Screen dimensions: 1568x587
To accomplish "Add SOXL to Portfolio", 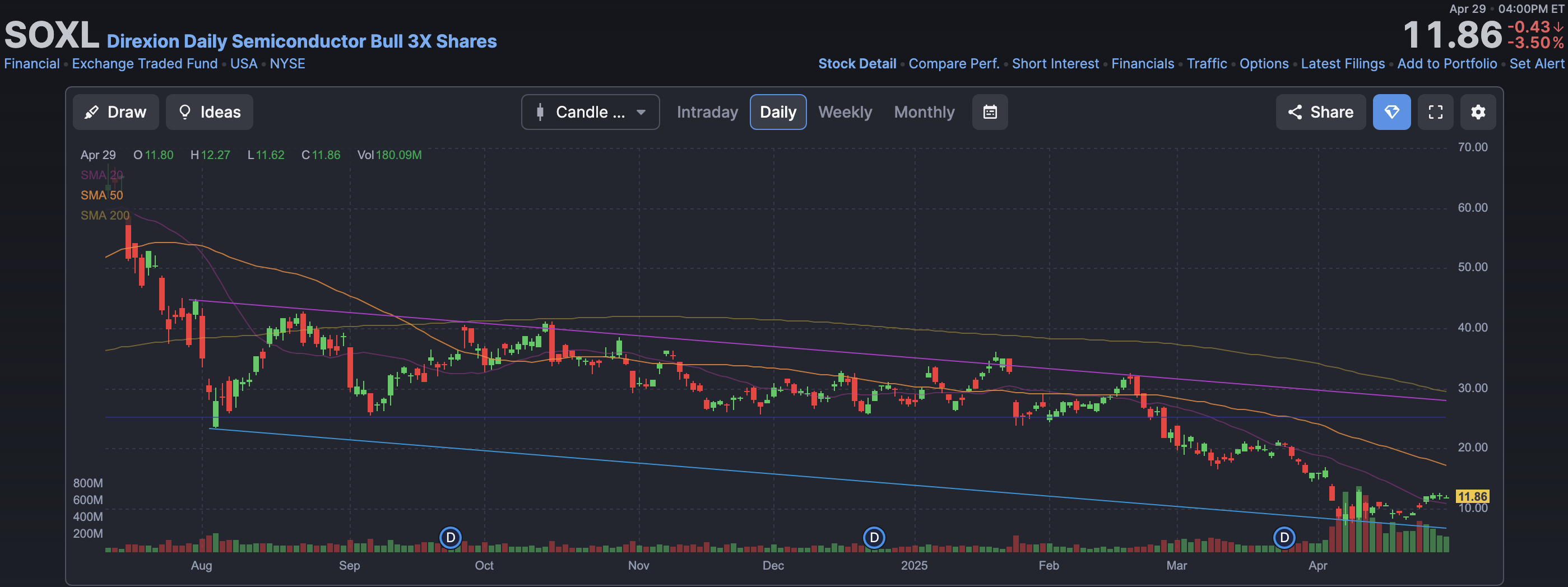I will pos(1447,64).
